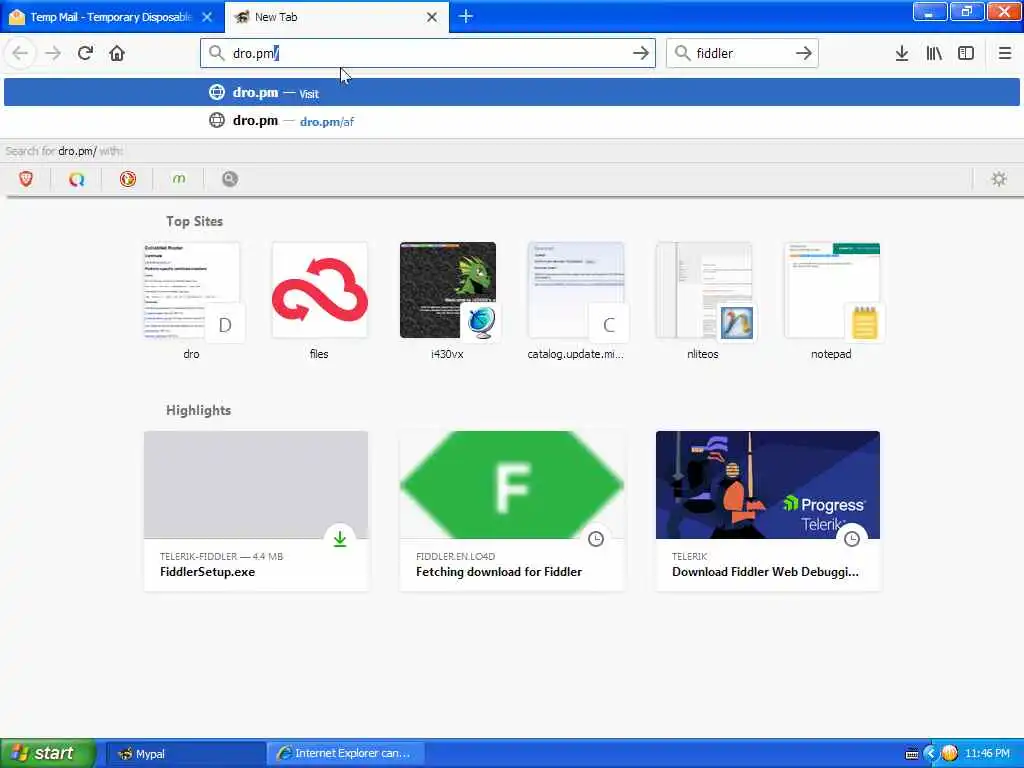Open search settings gear icon

999,179
